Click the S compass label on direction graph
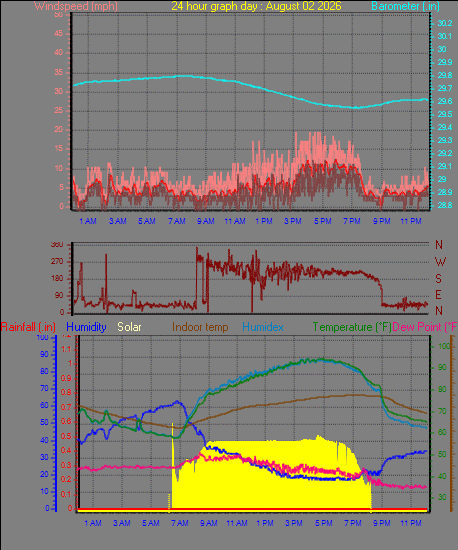Screen dimensions: 458x550 (x=438, y=279)
